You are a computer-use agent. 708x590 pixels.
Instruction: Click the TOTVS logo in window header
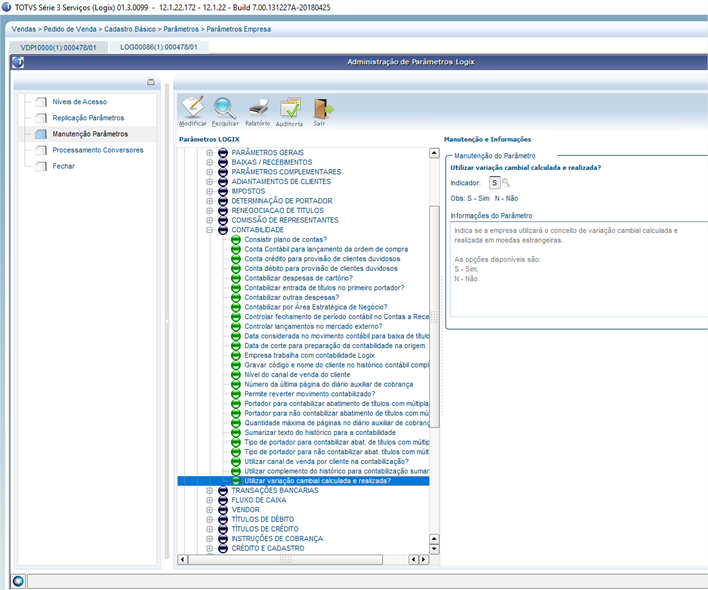pyautogui.click(x=18, y=62)
